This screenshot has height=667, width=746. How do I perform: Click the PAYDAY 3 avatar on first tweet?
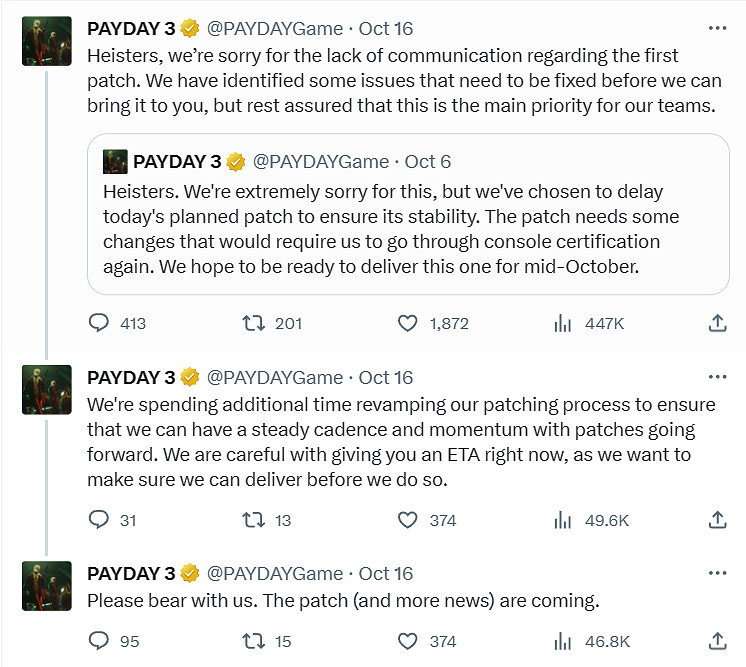tap(46, 42)
